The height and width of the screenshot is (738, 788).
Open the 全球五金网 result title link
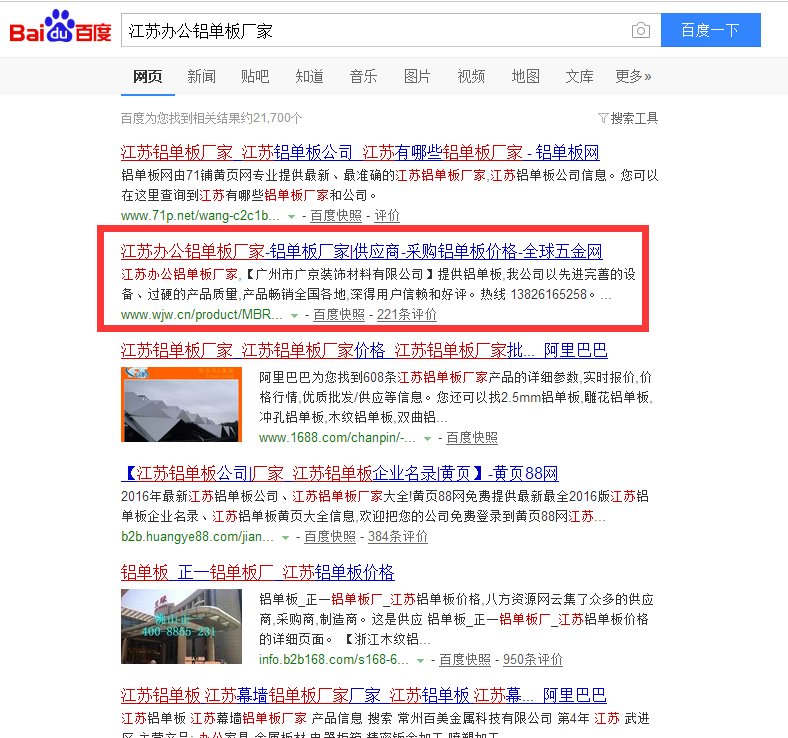point(361,251)
